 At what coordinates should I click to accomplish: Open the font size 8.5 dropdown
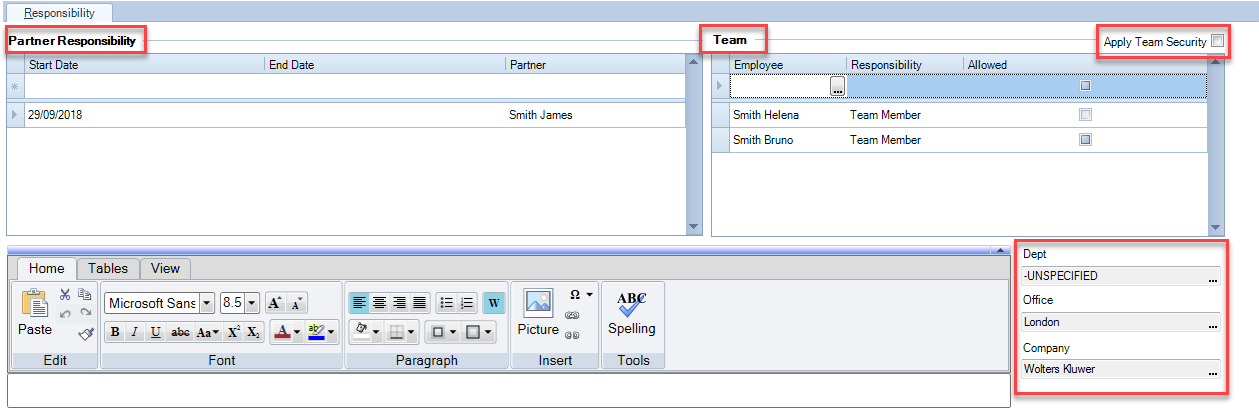(x=252, y=303)
